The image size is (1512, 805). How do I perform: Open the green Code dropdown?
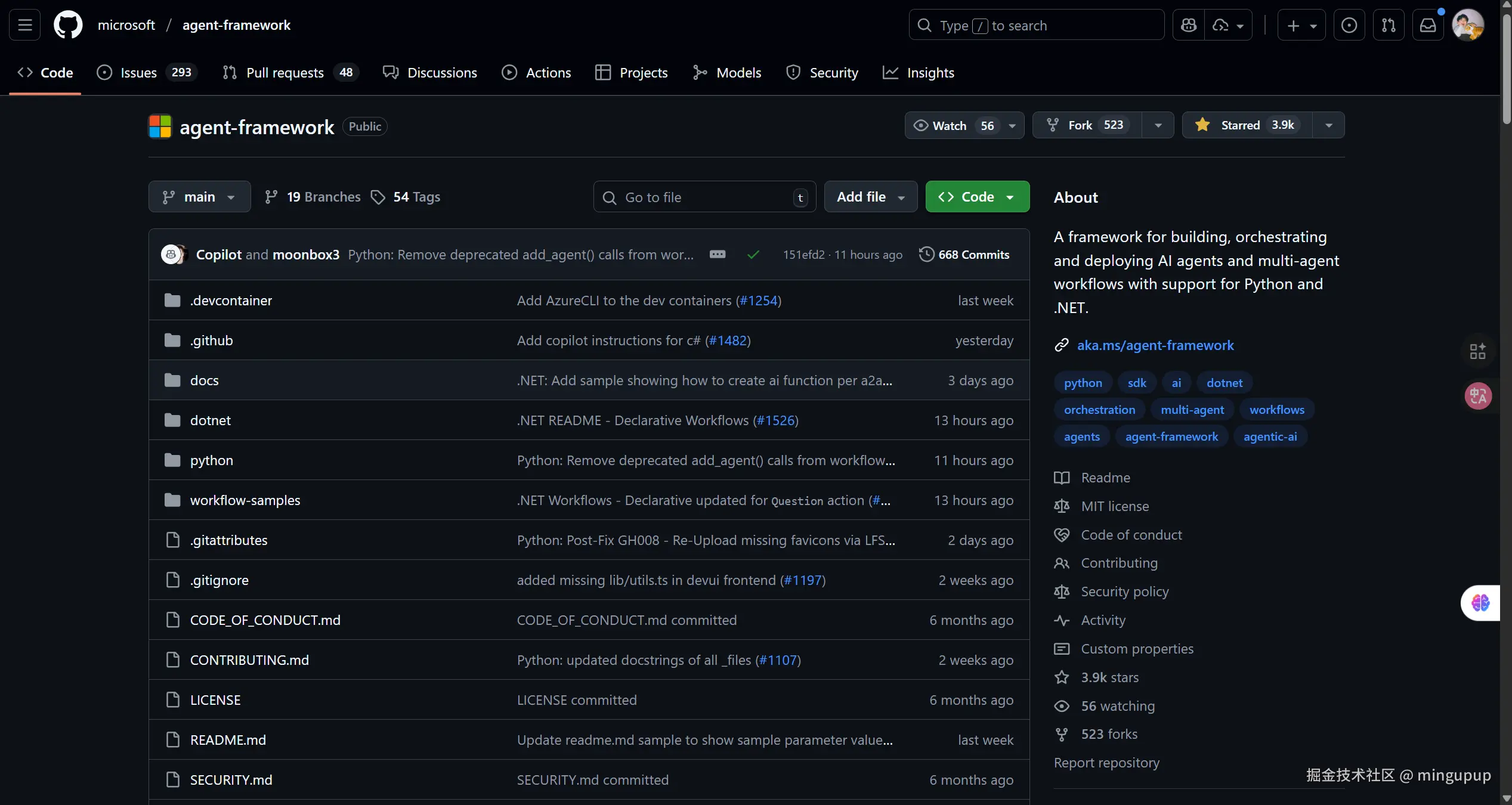point(977,197)
